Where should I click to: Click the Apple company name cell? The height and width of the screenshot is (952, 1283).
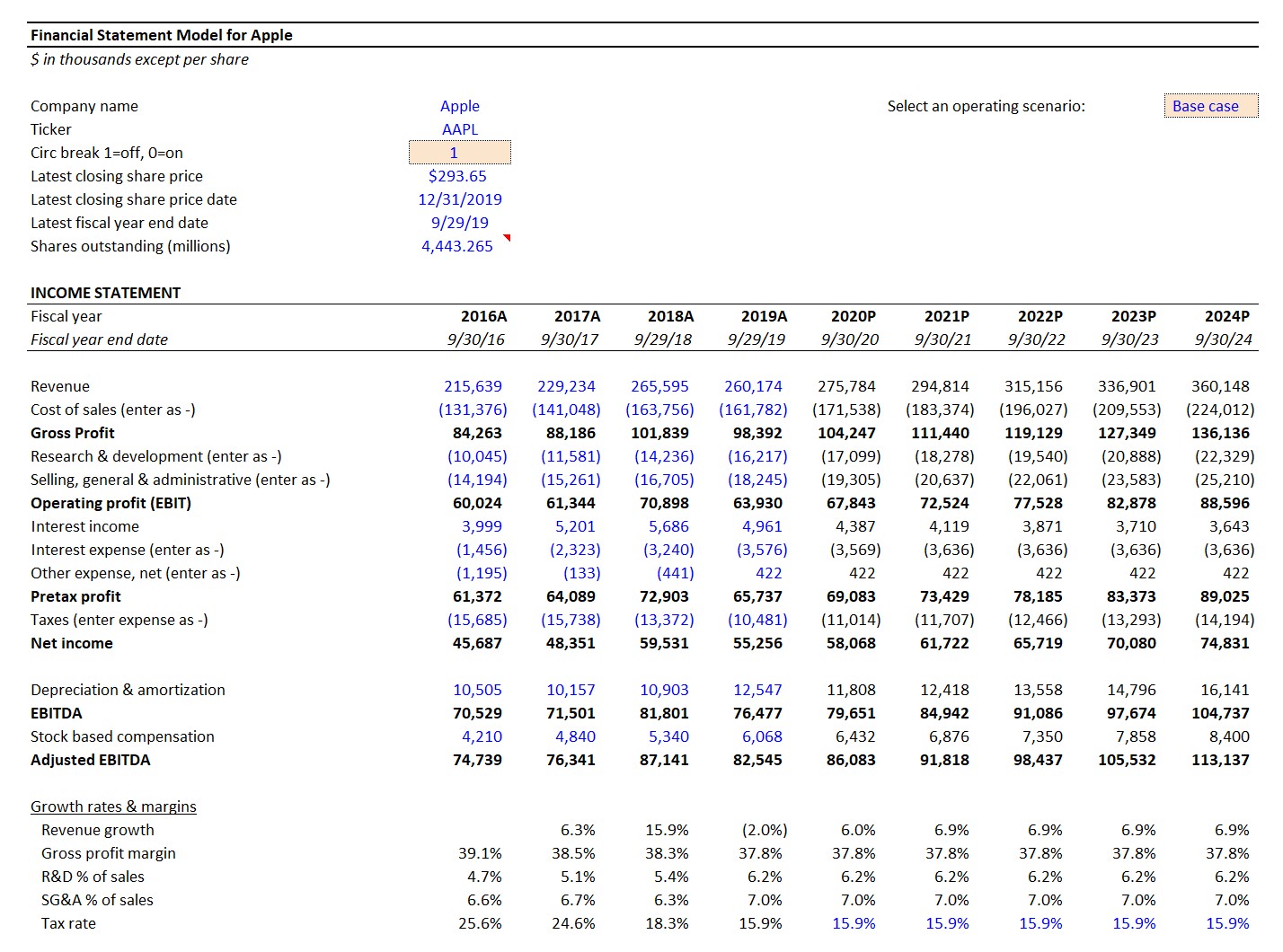pyautogui.click(x=460, y=105)
